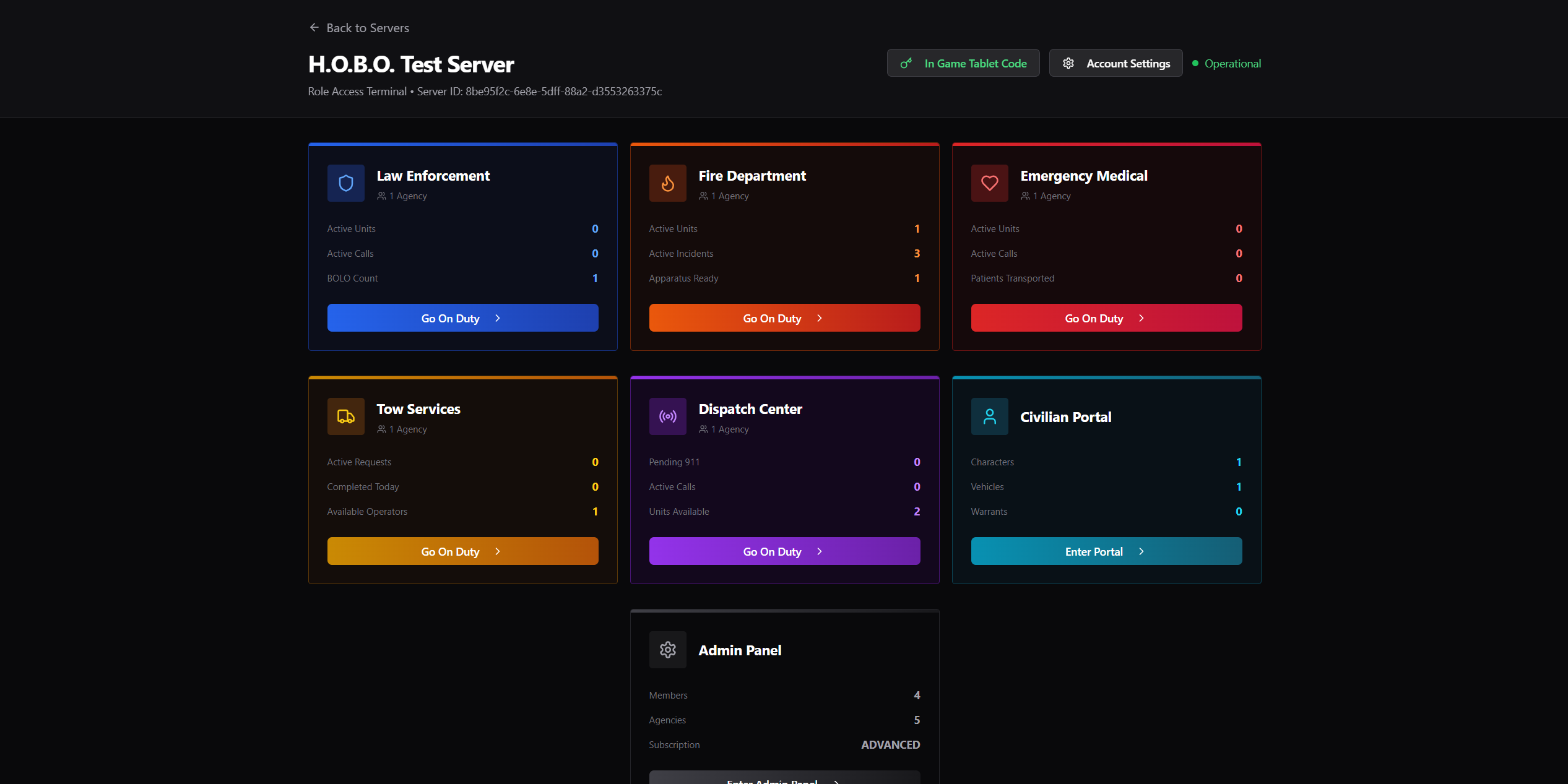Image resolution: width=1568 pixels, height=784 pixels.
Task: Click the Civilian Portal person icon
Action: point(989,416)
